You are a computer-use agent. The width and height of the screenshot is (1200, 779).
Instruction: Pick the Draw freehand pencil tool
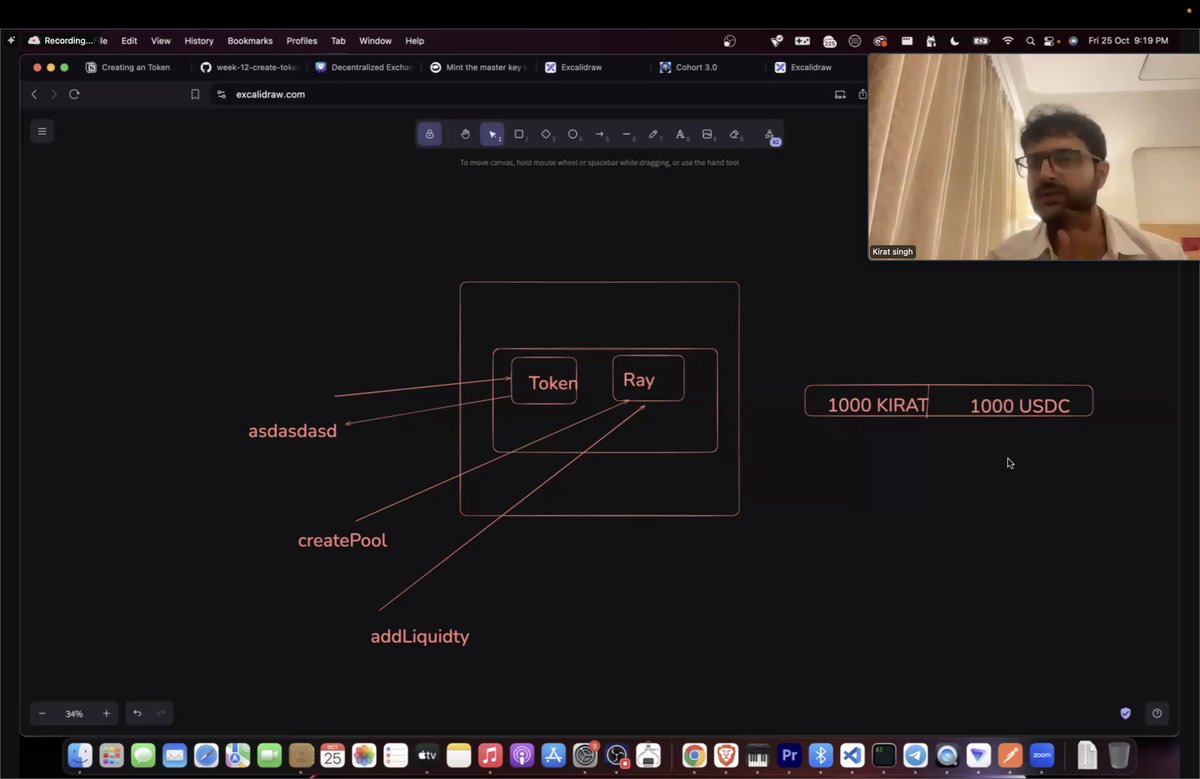point(653,133)
